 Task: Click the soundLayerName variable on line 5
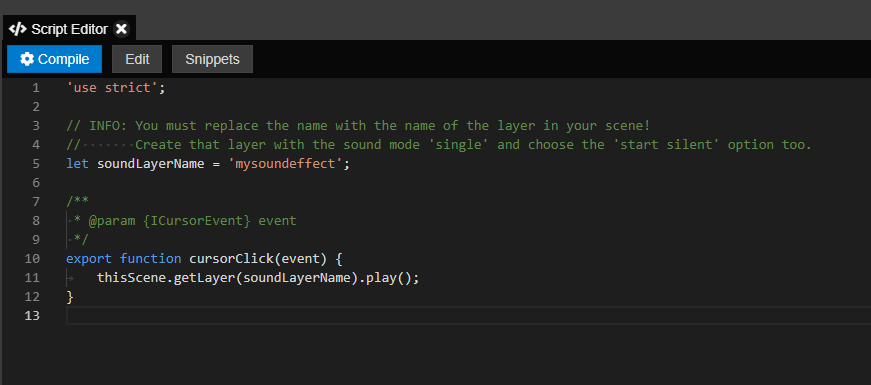(151, 164)
